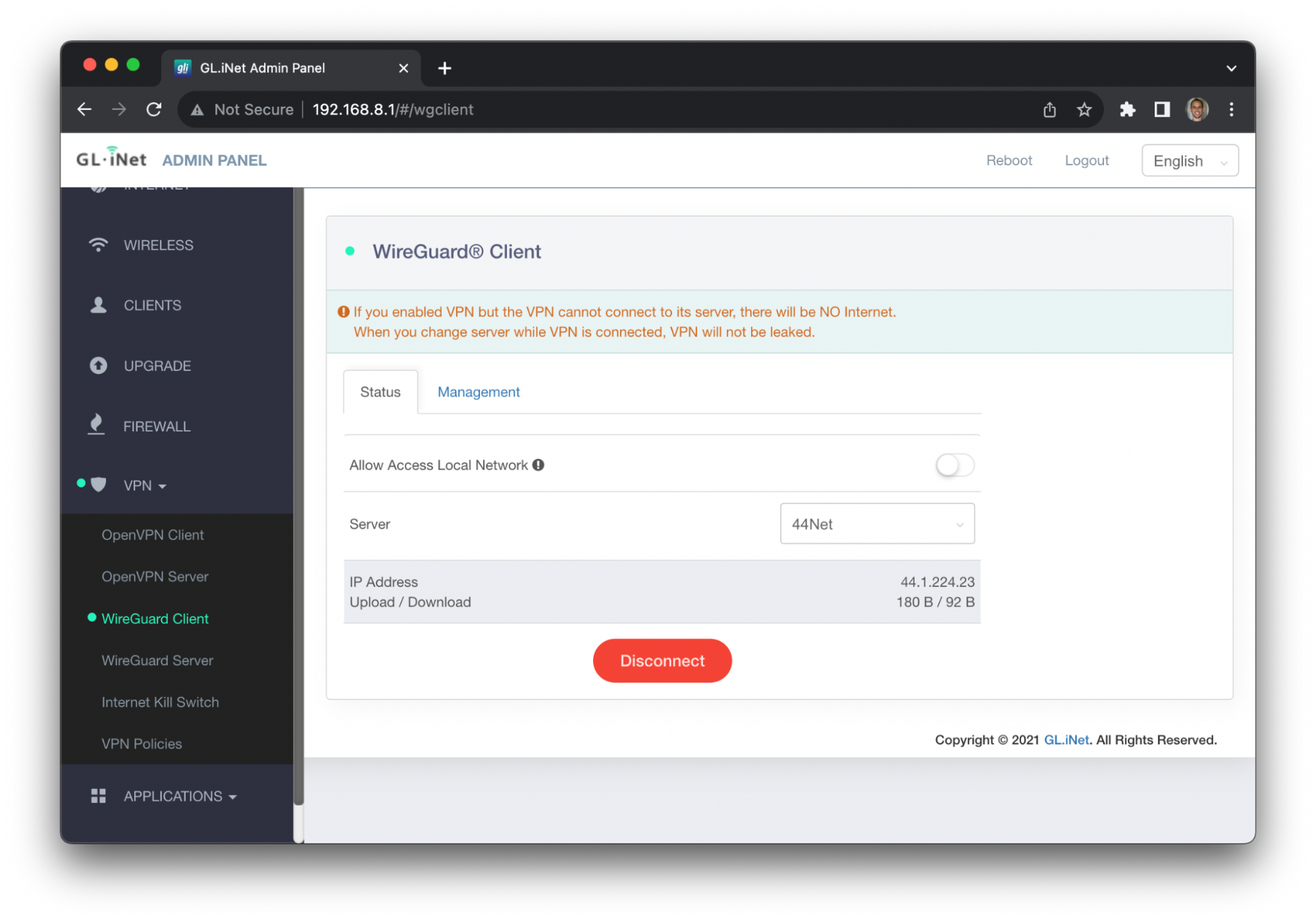Select the Status tab
This screenshot has height=924, width=1316.
(381, 392)
